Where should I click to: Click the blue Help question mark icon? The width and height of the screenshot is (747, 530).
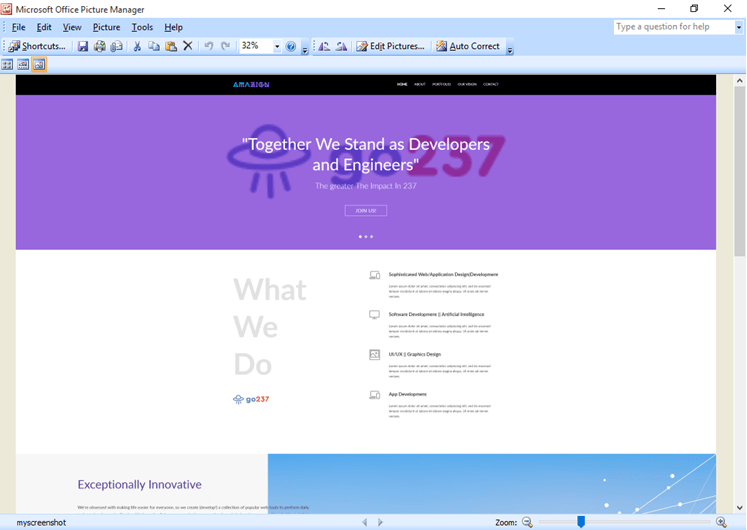coord(291,46)
